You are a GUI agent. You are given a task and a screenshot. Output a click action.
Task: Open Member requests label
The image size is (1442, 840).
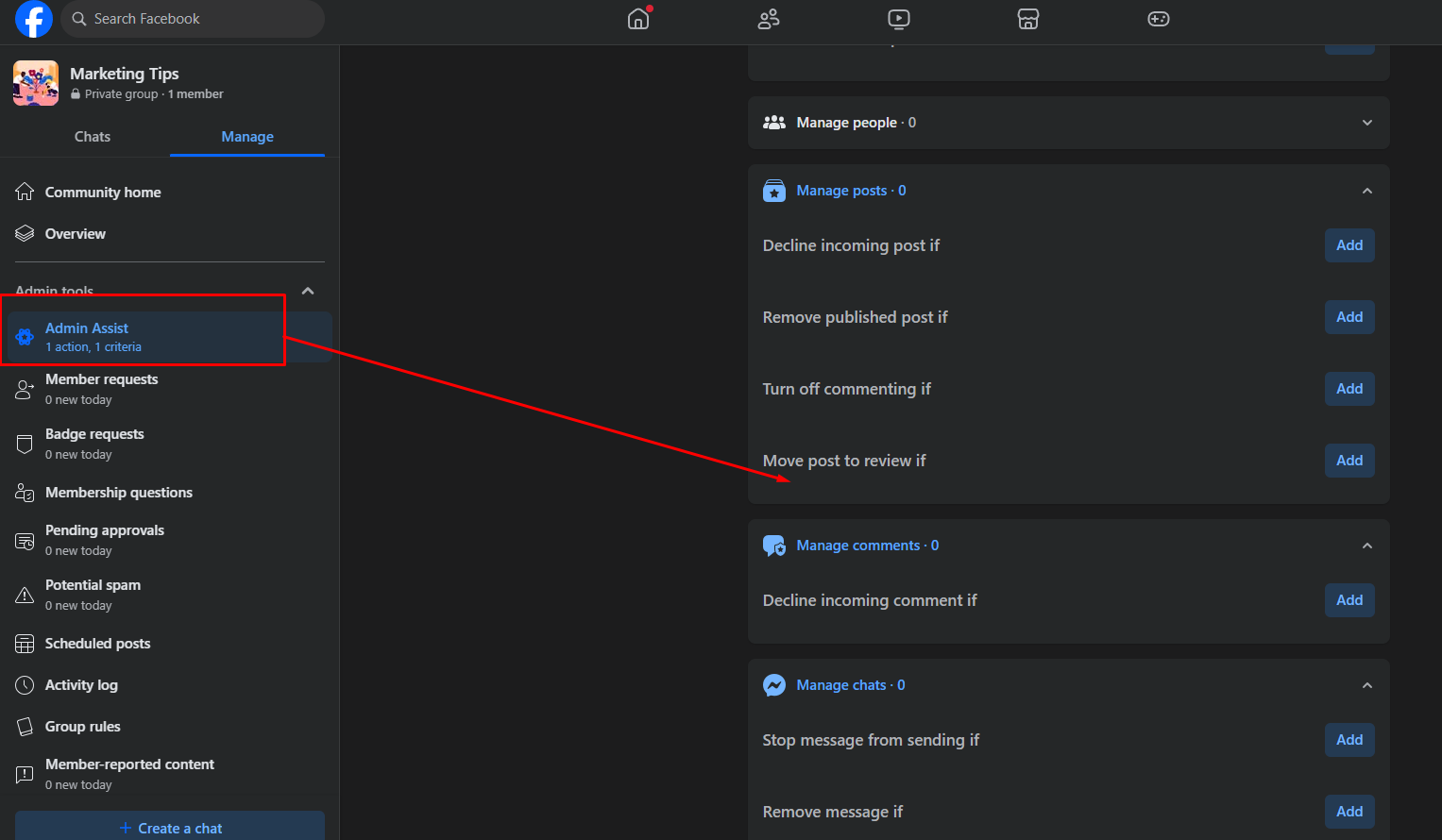coord(102,379)
